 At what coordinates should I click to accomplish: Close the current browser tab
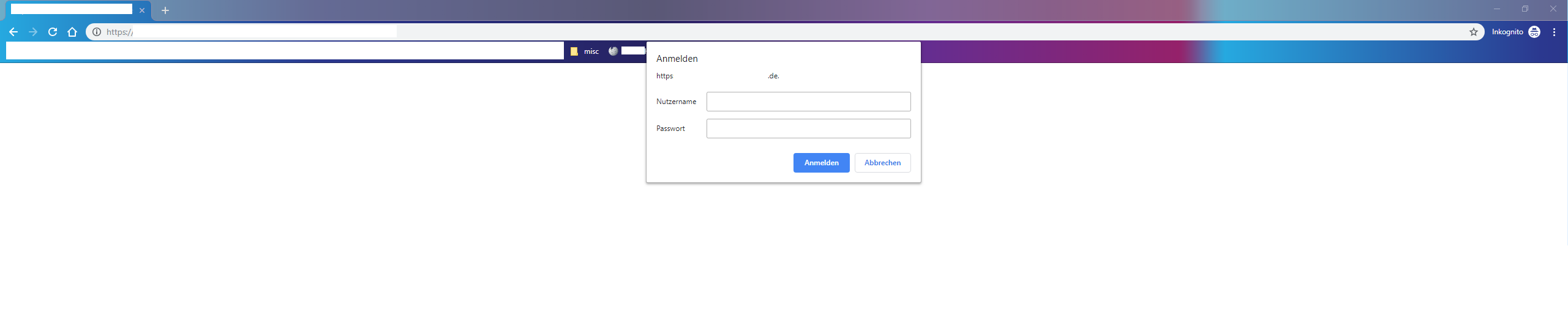142,10
